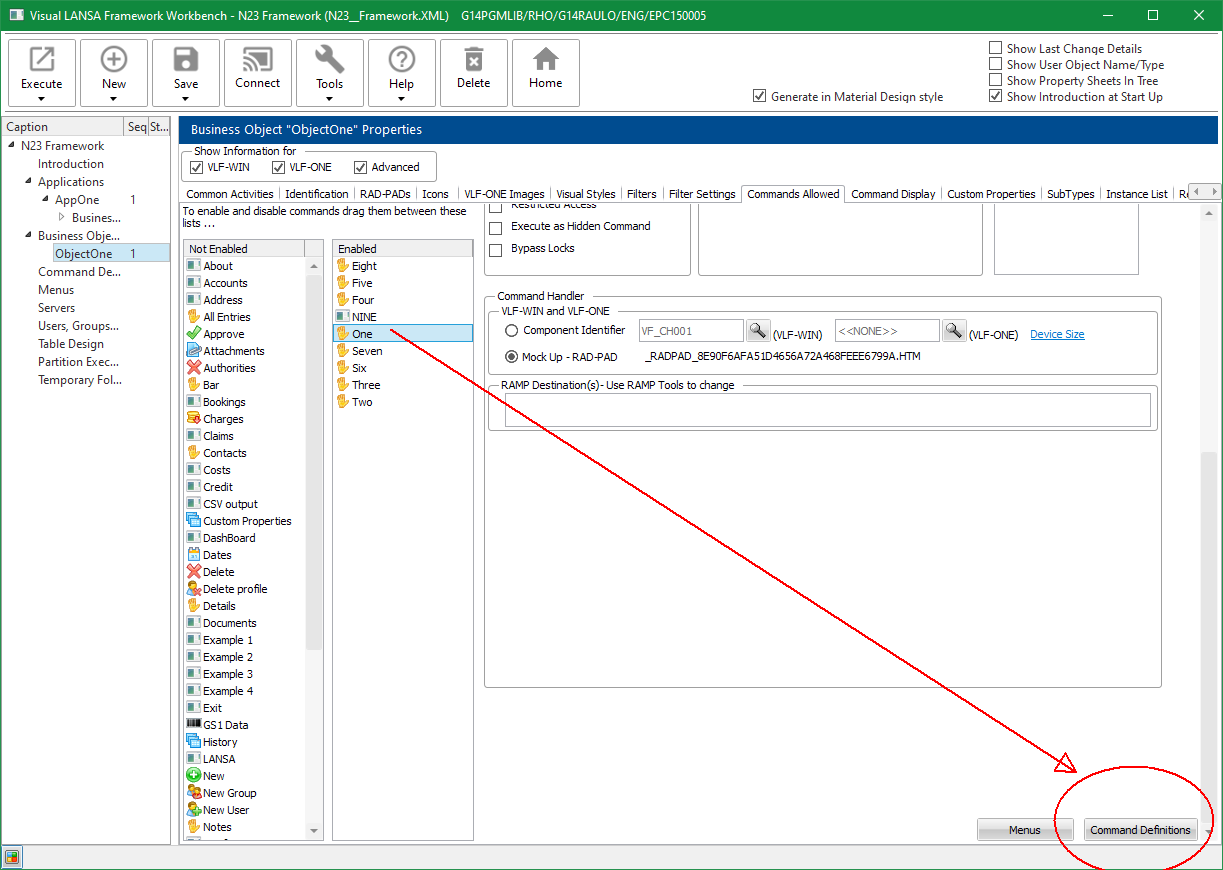
Task: Toggle Show Introduction at Start Up checkbox
Action: pos(995,96)
